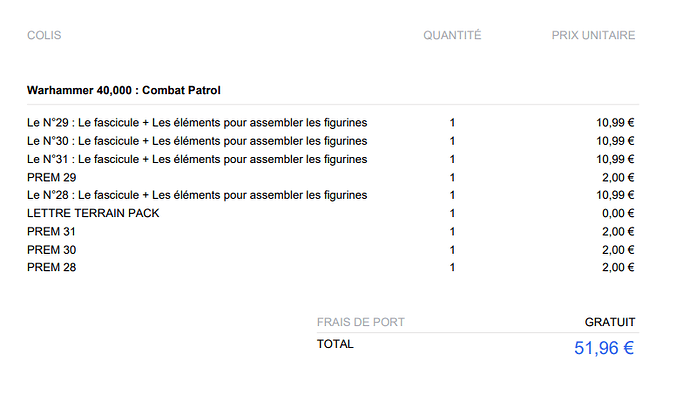Click the TOTAL label

pyautogui.click(x=335, y=344)
